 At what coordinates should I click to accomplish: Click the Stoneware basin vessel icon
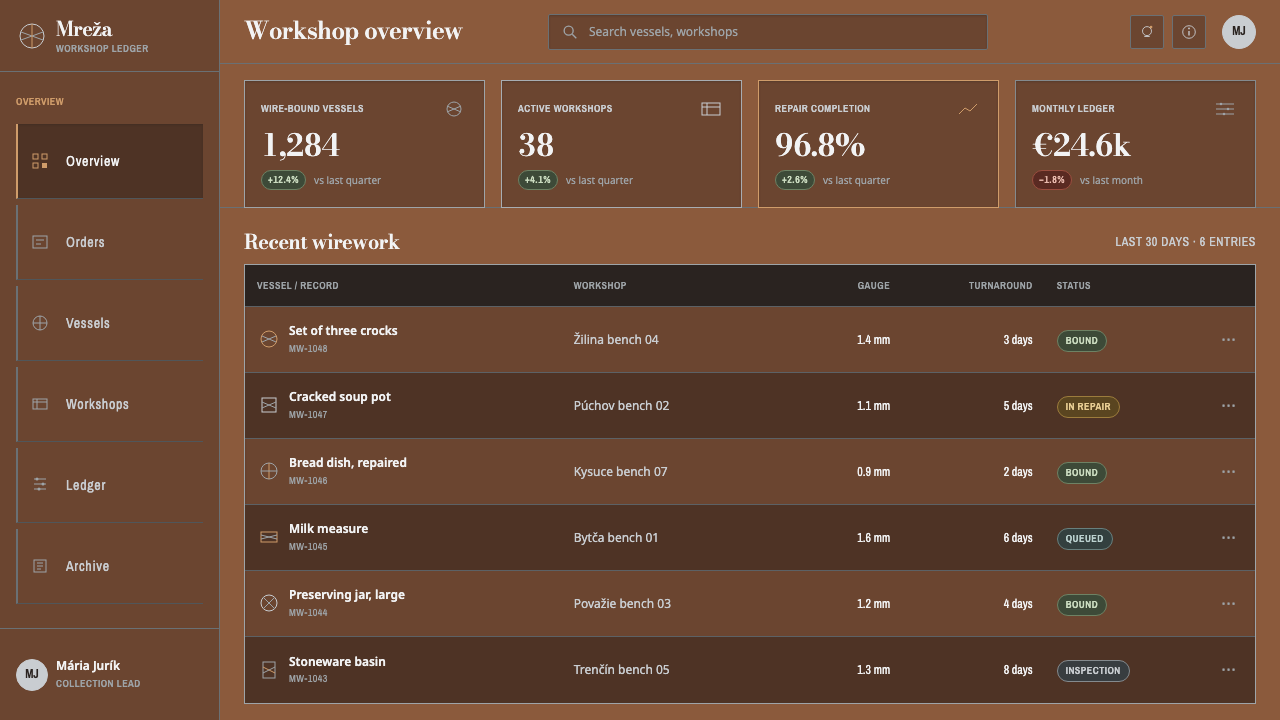[269, 670]
